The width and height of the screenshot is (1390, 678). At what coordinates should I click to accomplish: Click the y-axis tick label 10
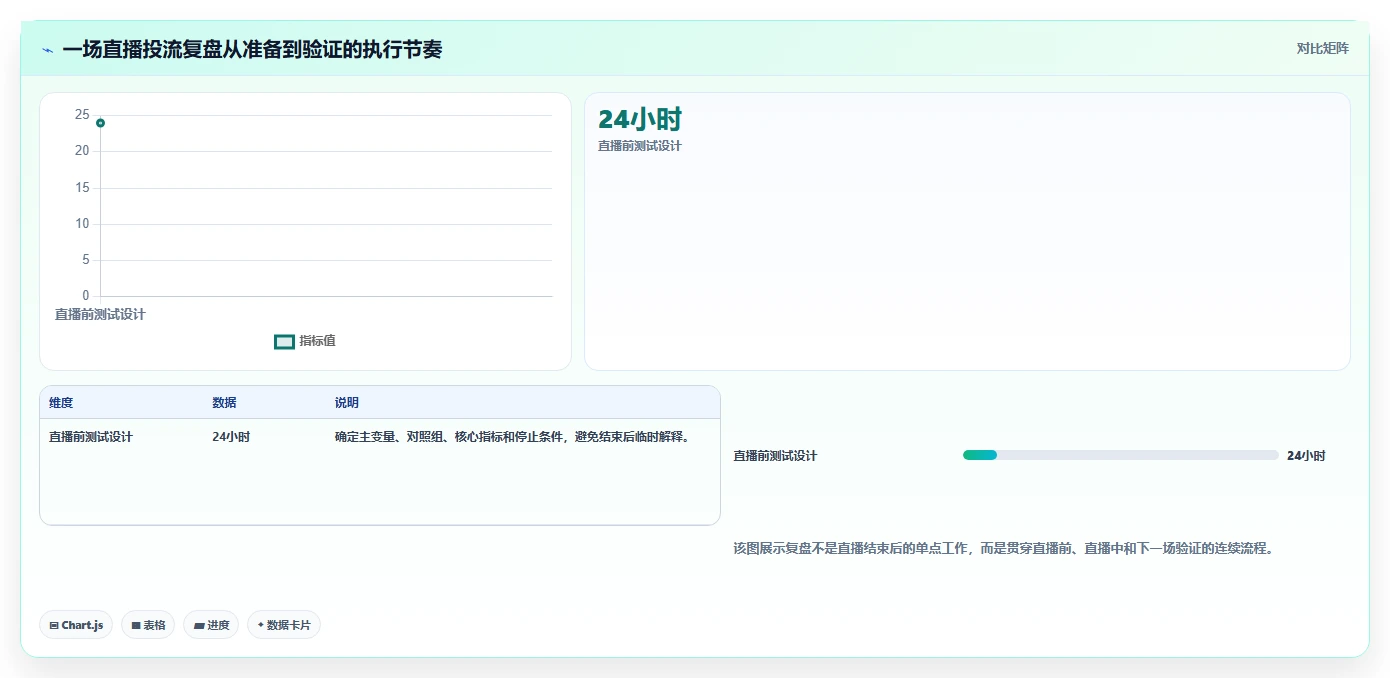coord(82,224)
